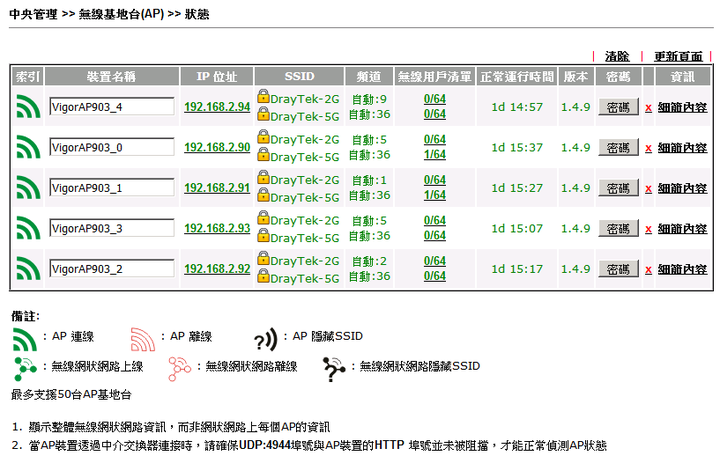The image size is (720, 456).
Task: Click the 更新頁面 refresh link
Action: tap(678, 56)
